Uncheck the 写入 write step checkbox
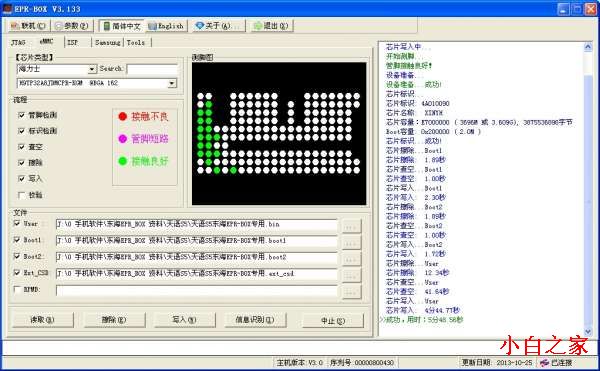The height and width of the screenshot is (371, 600). 22,179
